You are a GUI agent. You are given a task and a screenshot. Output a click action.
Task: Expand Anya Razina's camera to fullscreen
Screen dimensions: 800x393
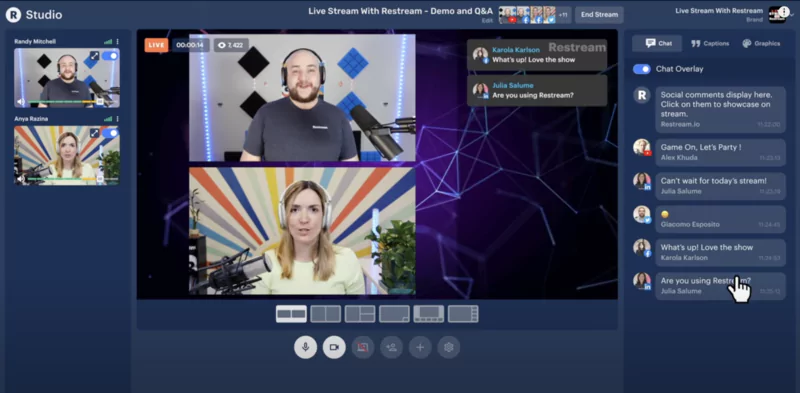click(x=94, y=133)
